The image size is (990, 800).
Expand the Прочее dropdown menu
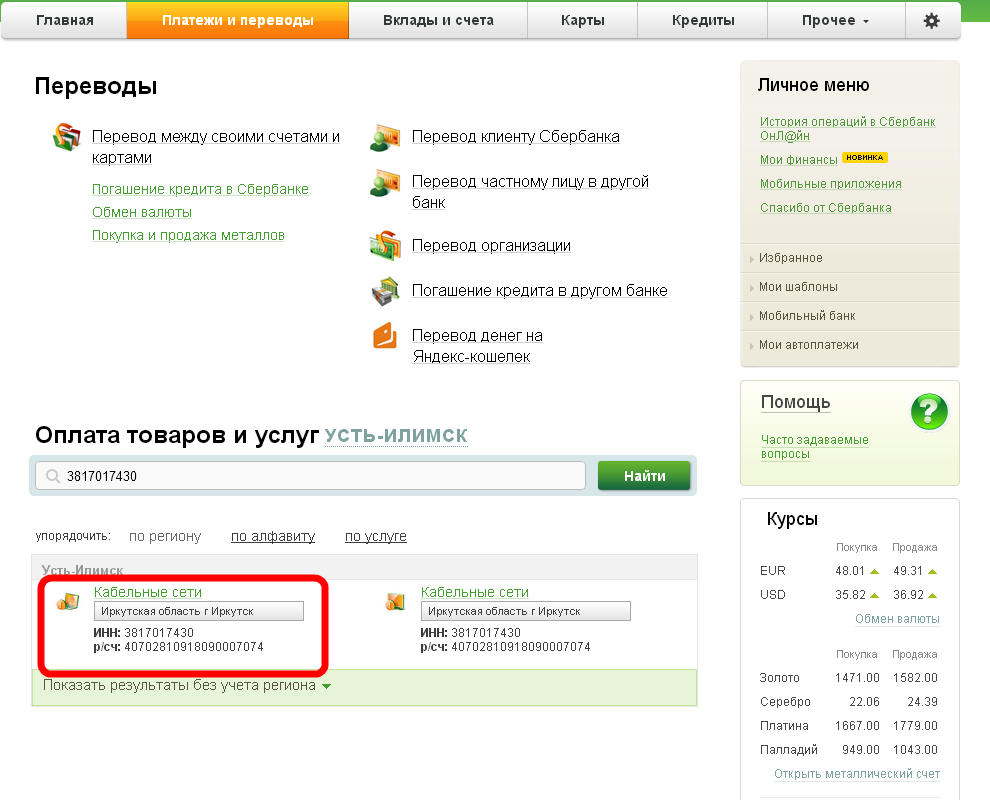point(836,20)
